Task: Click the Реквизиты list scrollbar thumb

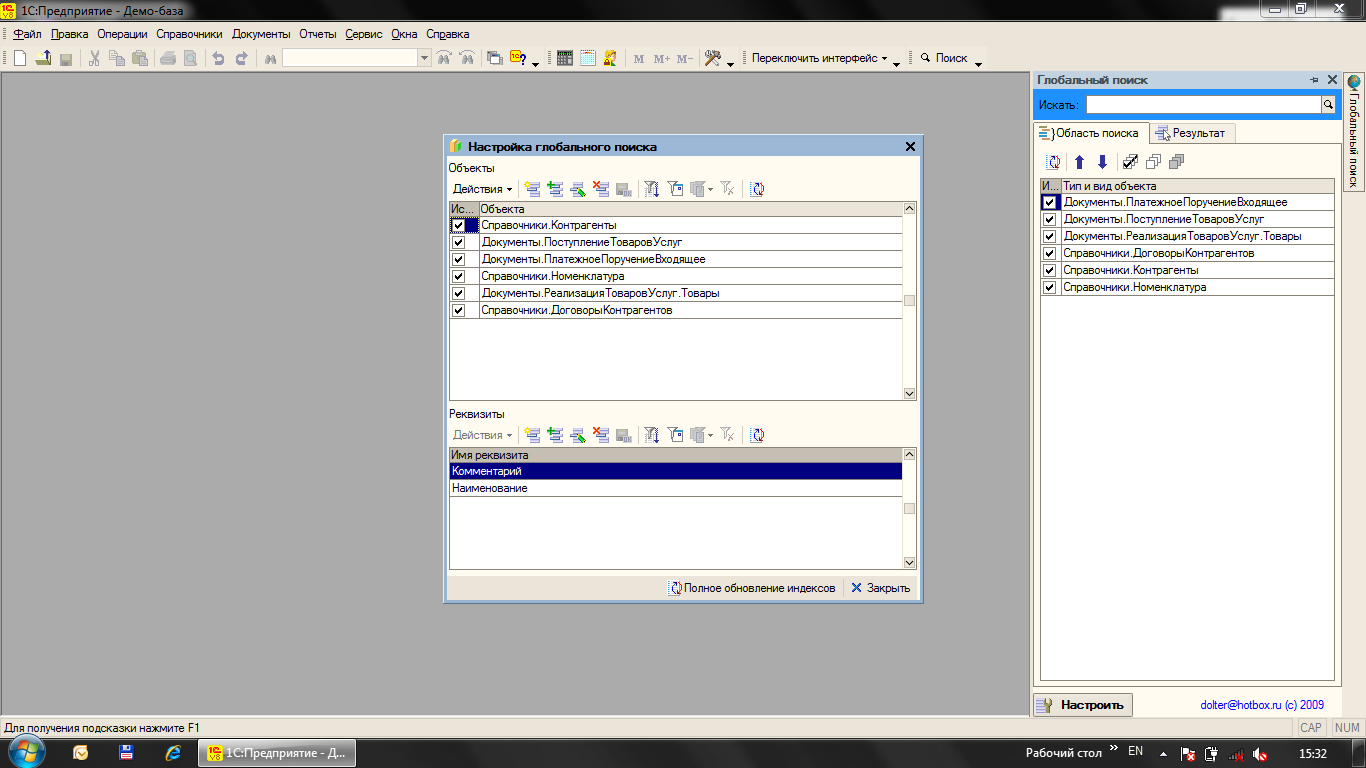Action: click(909, 509)
